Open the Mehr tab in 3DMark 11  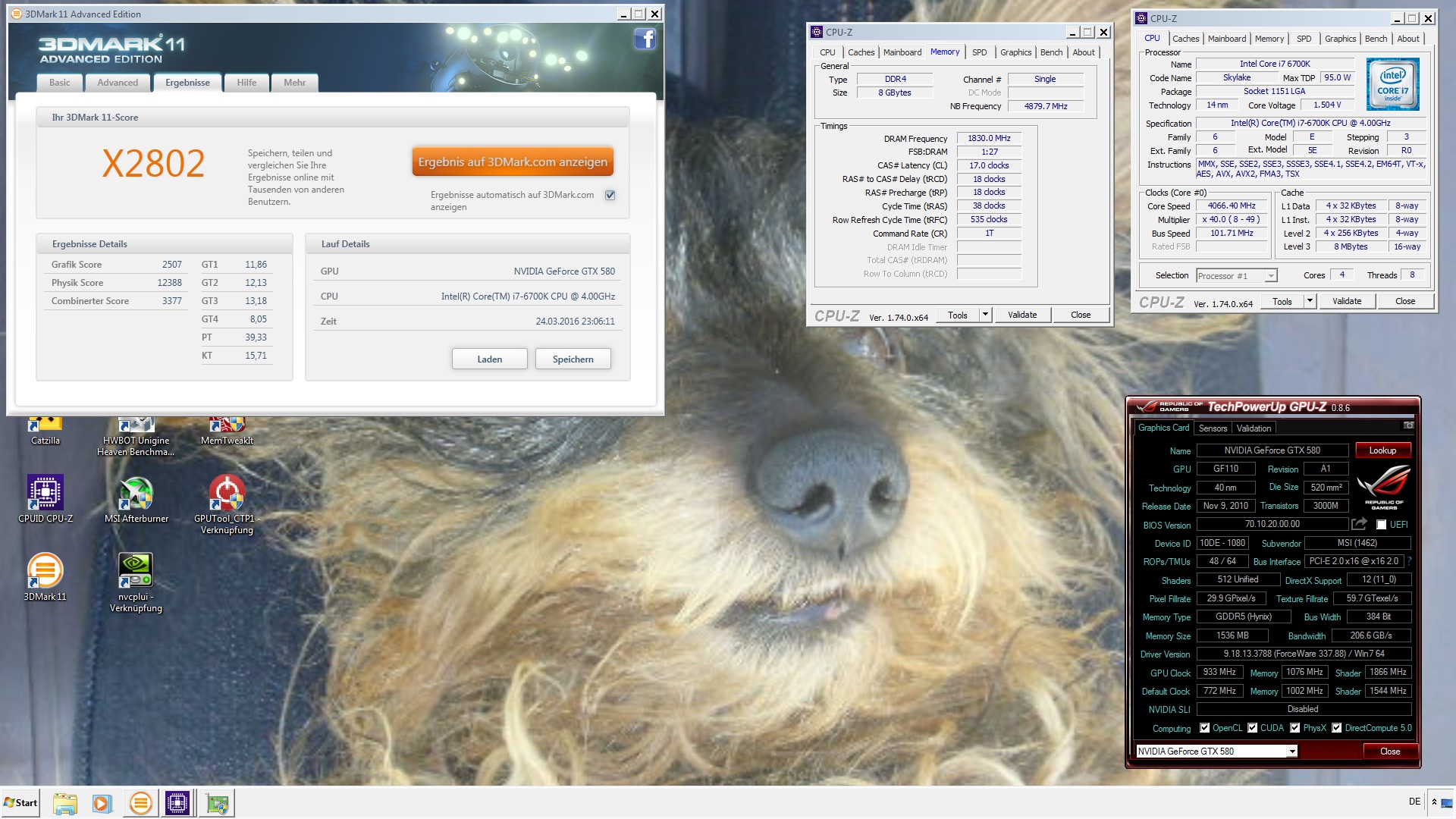[x=294, y=83]
